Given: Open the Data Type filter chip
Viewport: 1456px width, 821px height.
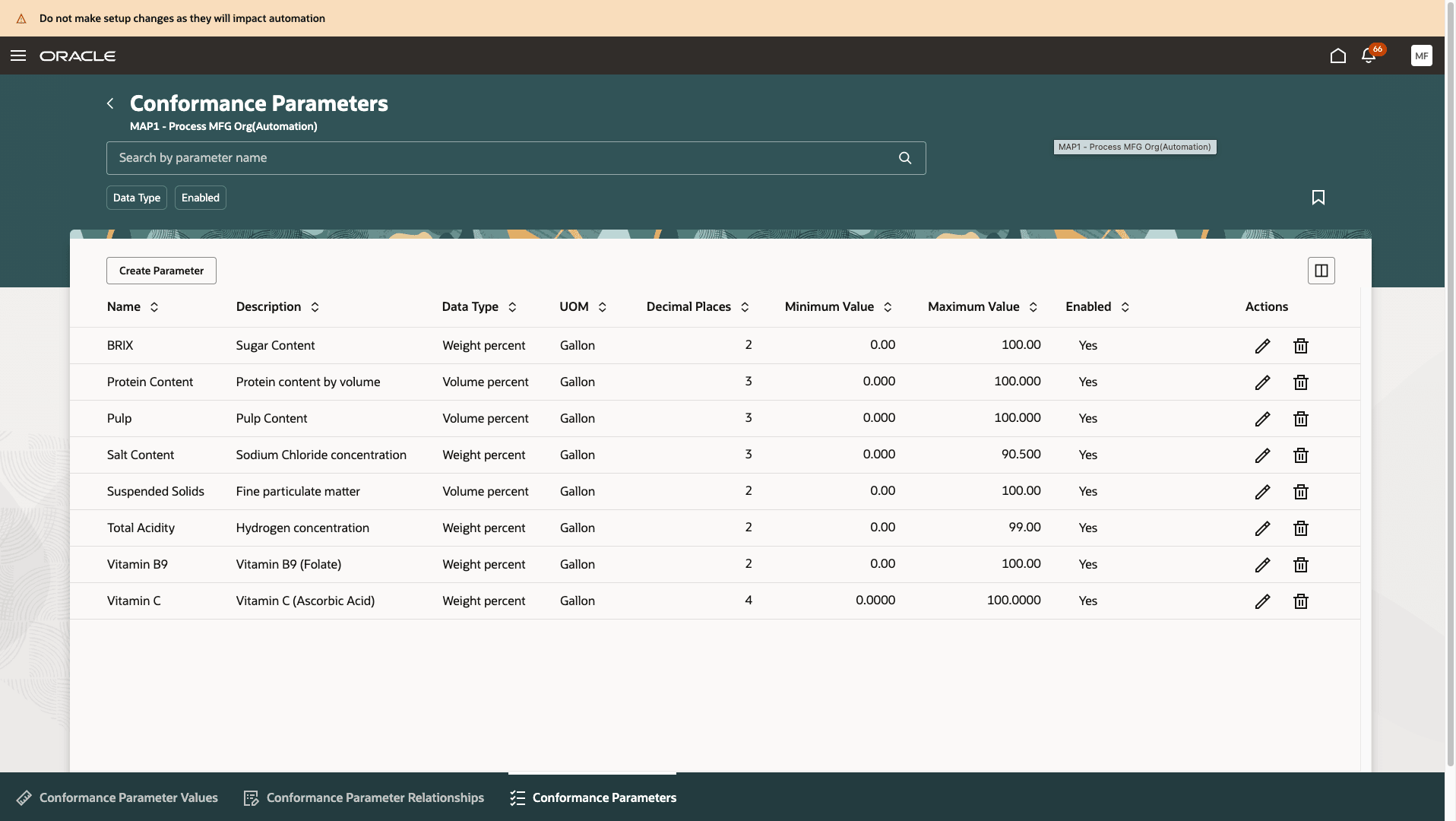Looking at the screenshot, I should coord(137,198).
